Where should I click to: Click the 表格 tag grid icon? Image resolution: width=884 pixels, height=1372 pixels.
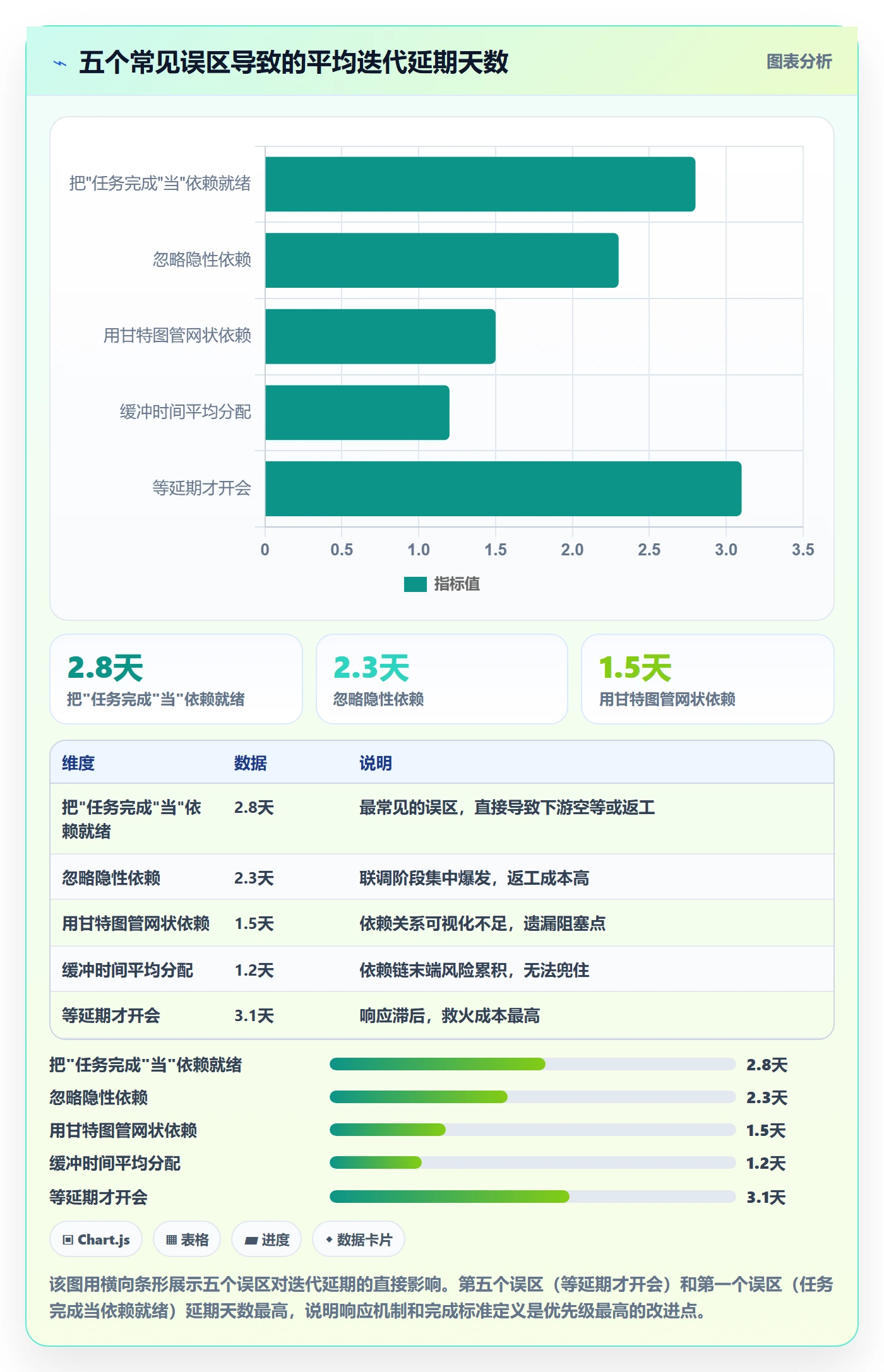point(171,1240)
